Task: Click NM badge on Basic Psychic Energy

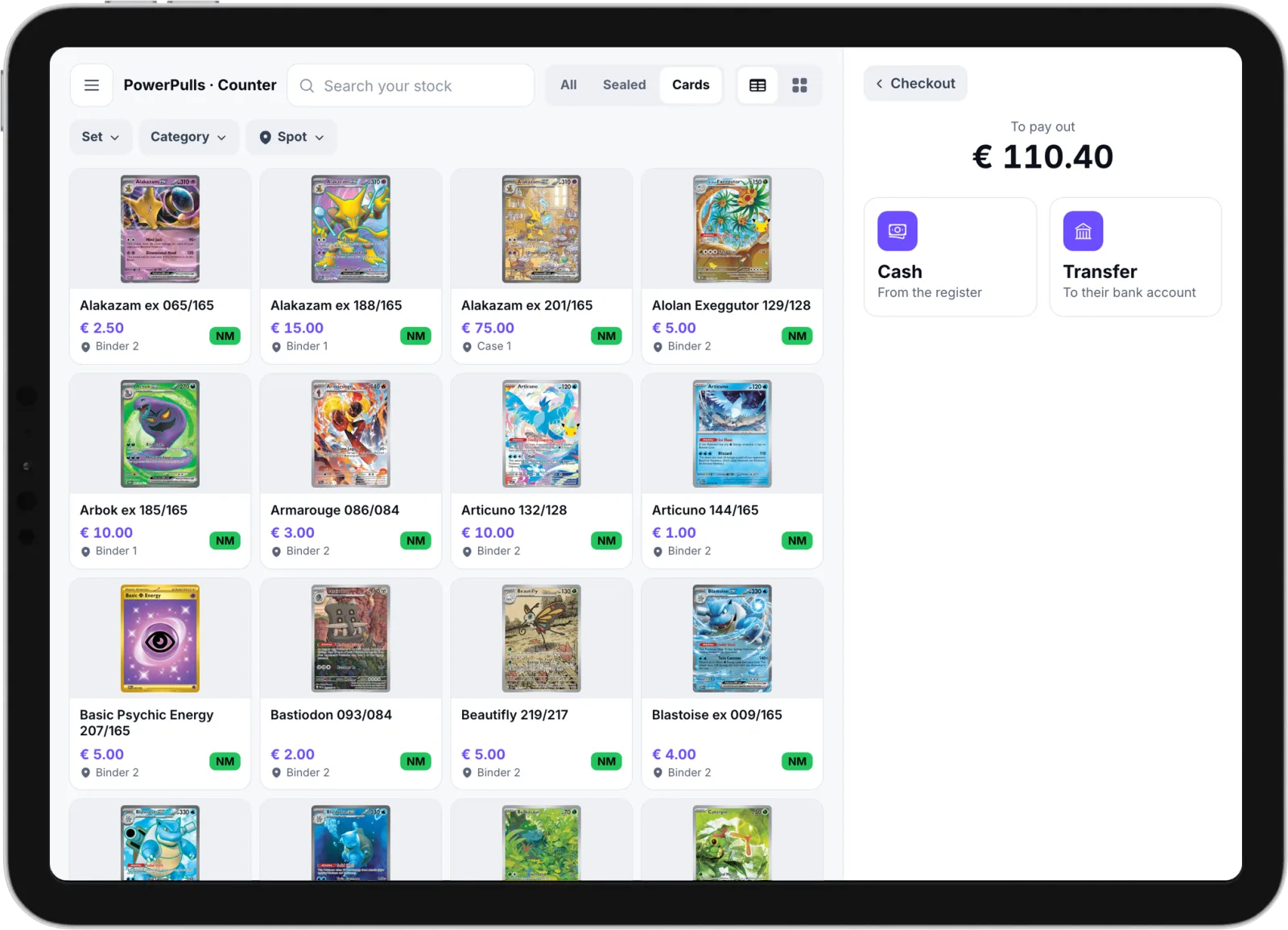Action: click(225, 761)
